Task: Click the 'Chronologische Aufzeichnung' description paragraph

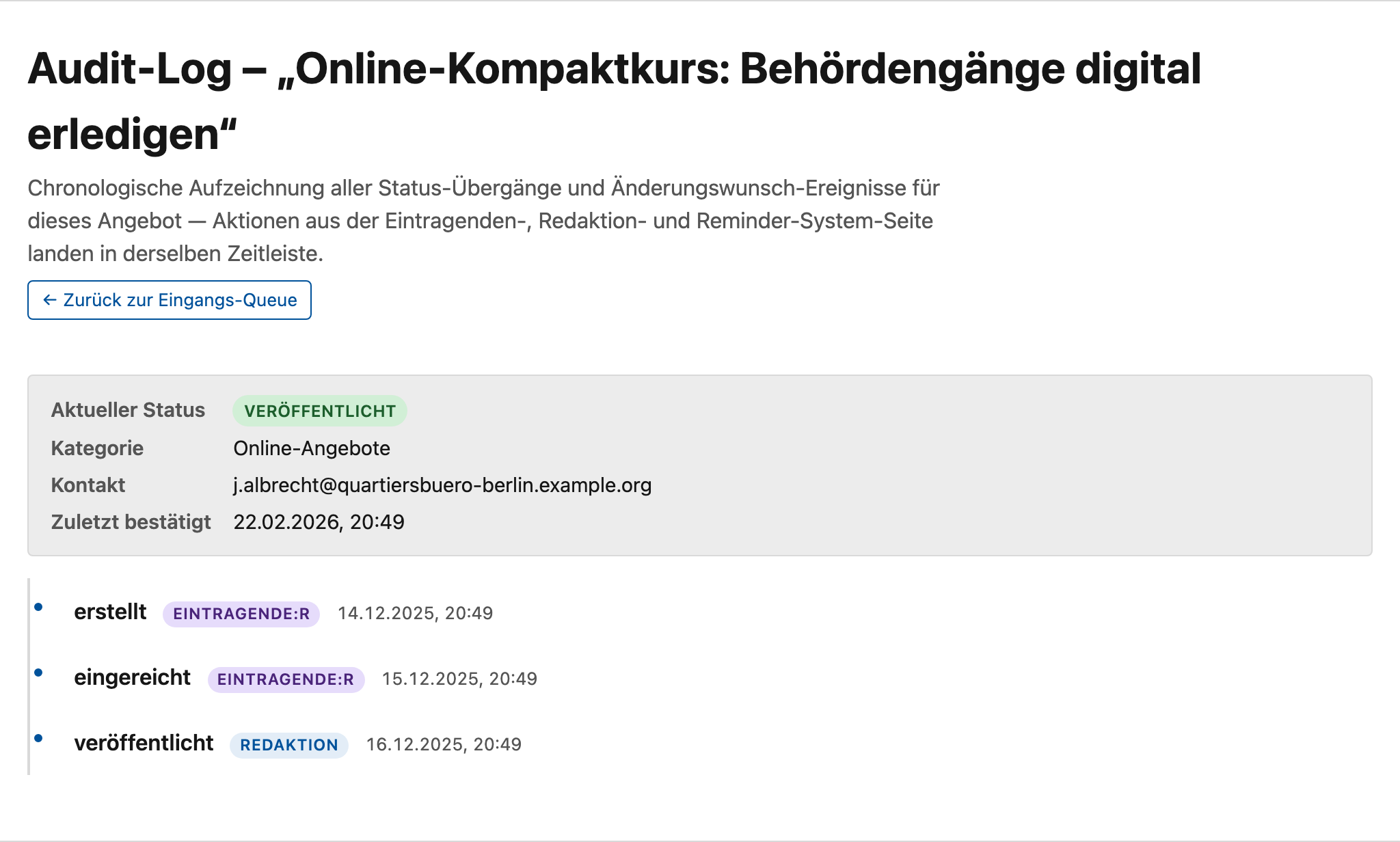Action: click(x=484, y=221)
